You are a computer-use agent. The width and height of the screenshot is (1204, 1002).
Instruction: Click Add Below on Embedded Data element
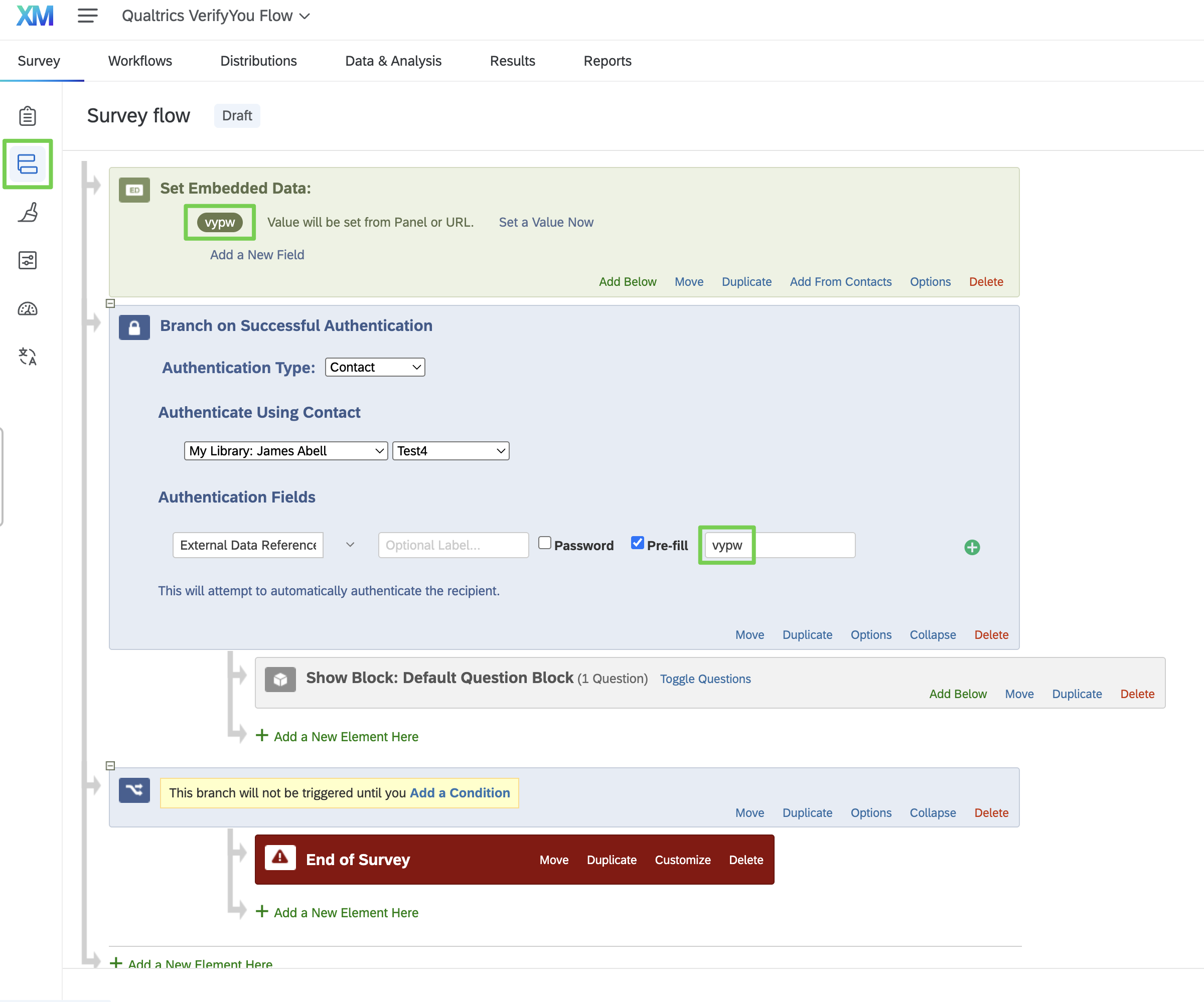point(627,281)
